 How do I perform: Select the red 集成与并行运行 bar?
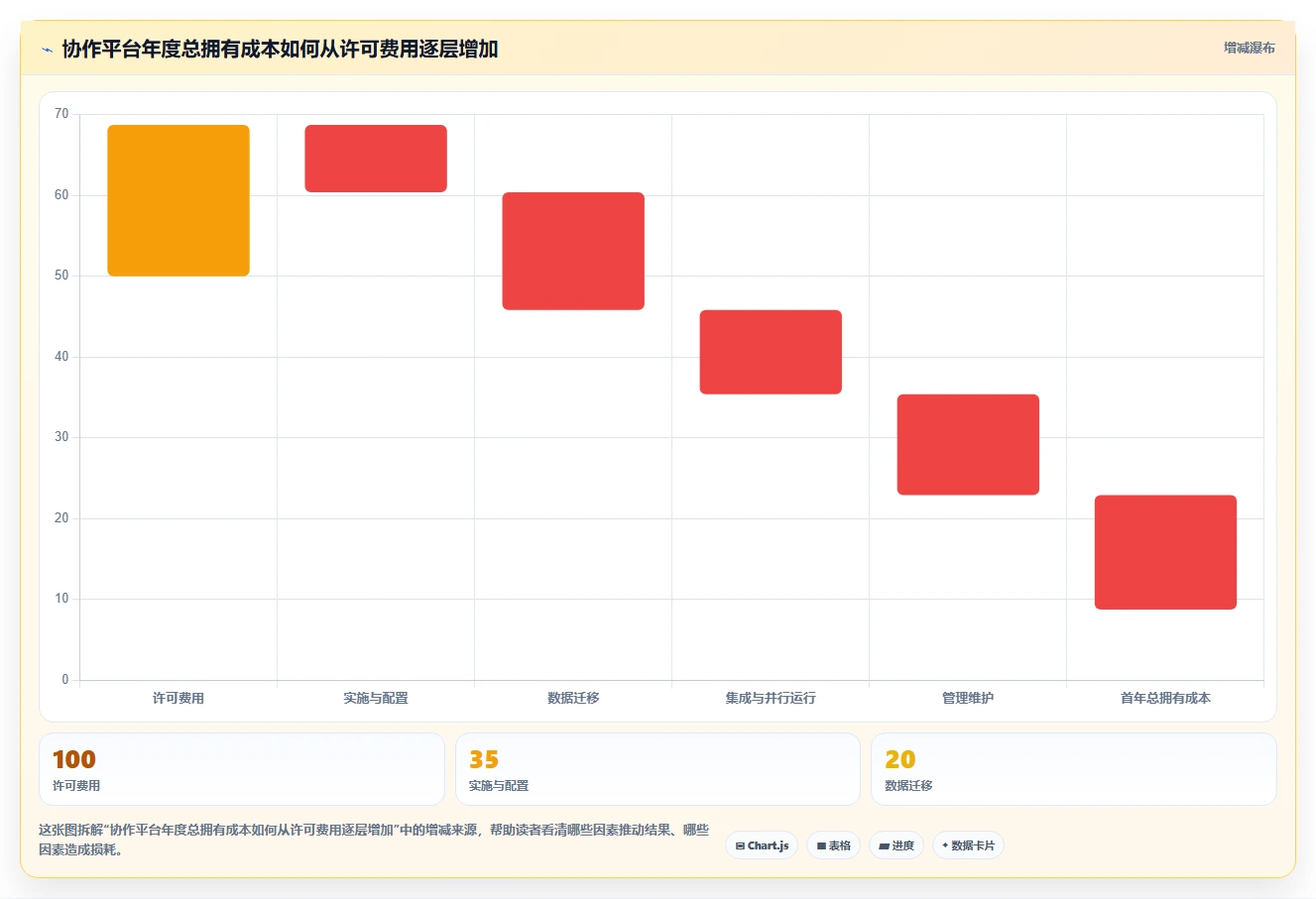pos(771,352)
